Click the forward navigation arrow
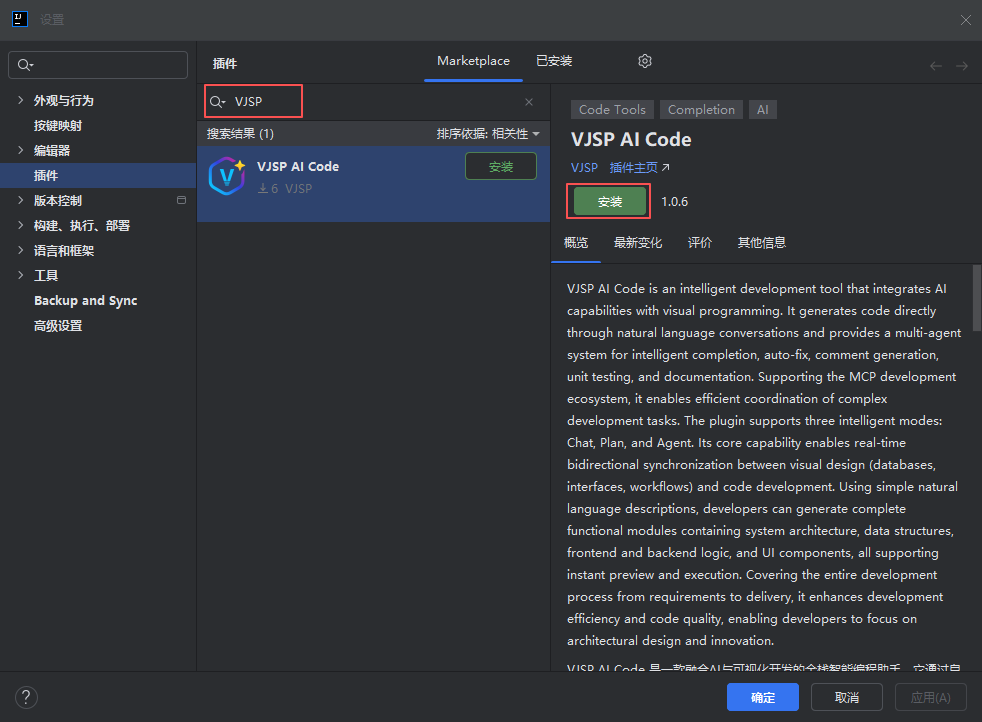This screenshot has width=982, height=722. tap(962, 66)
